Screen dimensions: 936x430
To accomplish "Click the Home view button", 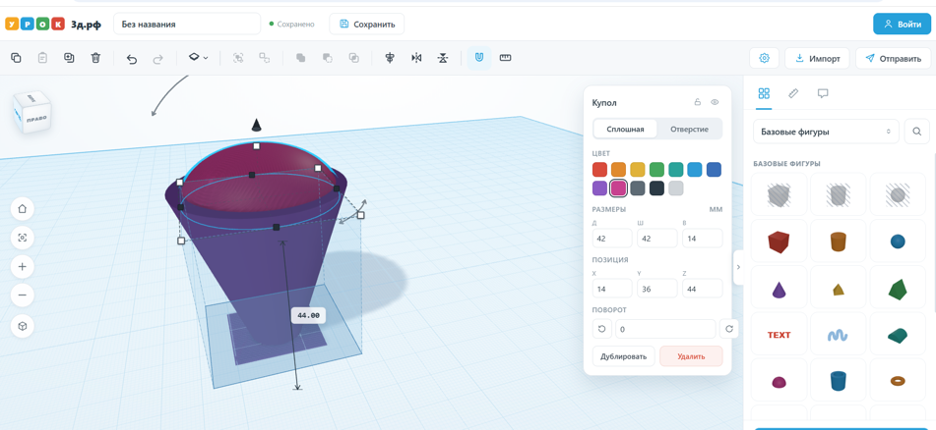I will tap(23, 209).
